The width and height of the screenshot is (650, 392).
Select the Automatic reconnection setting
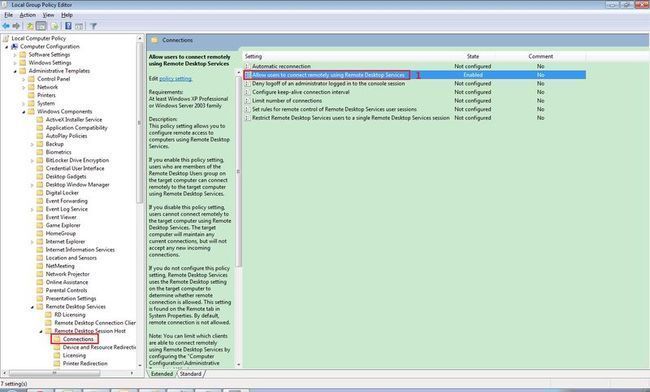tap(281, 66)
